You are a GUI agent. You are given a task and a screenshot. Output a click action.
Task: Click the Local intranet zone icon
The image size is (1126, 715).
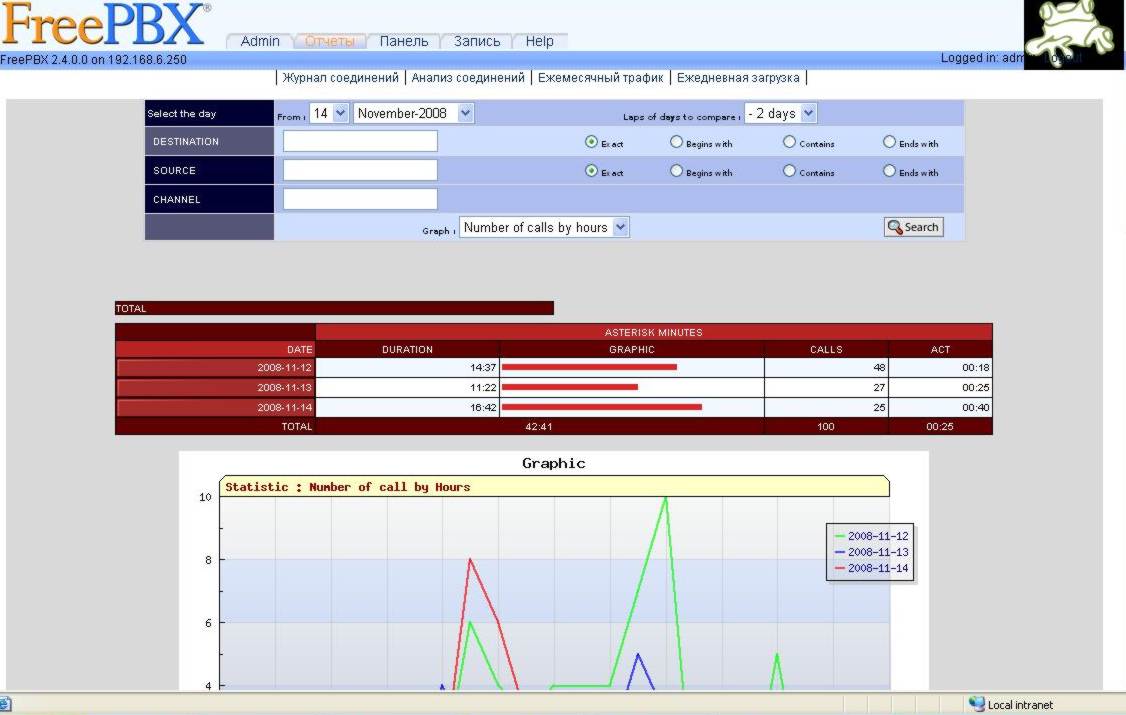pyautogui.click(x=976, y=704)
